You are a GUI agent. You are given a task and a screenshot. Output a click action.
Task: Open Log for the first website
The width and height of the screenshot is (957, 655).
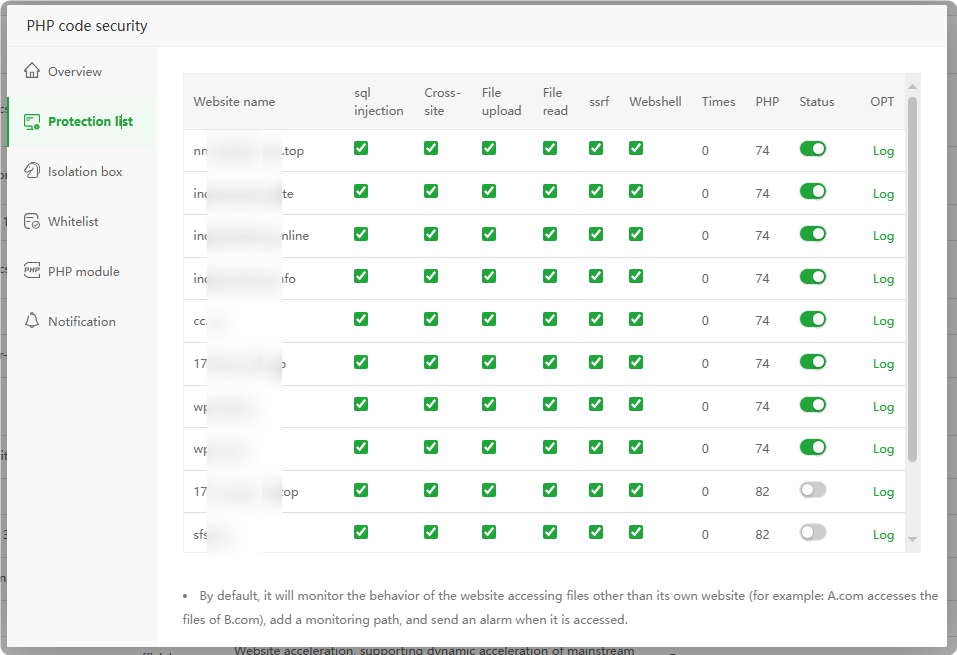[883, 151]
